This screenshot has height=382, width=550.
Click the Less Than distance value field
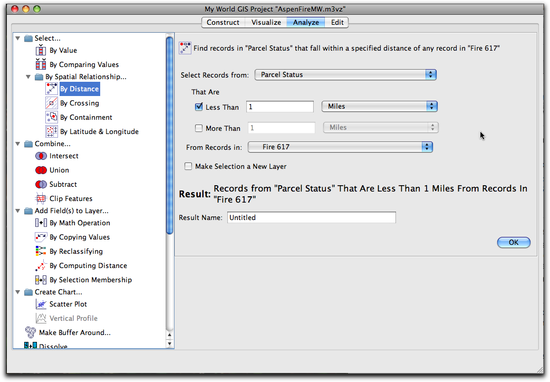(x=280, y=107)
